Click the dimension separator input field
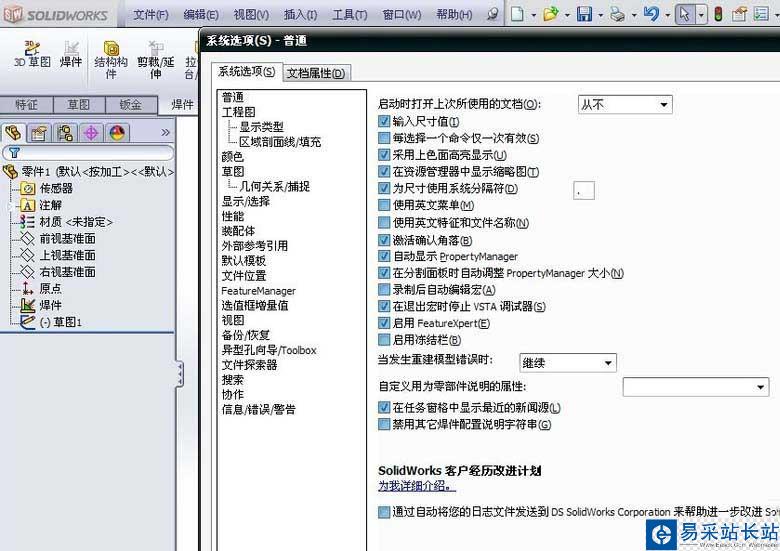The width and height of the screenshot is (780, 551). pyautogui.click(x=584, y=190)
